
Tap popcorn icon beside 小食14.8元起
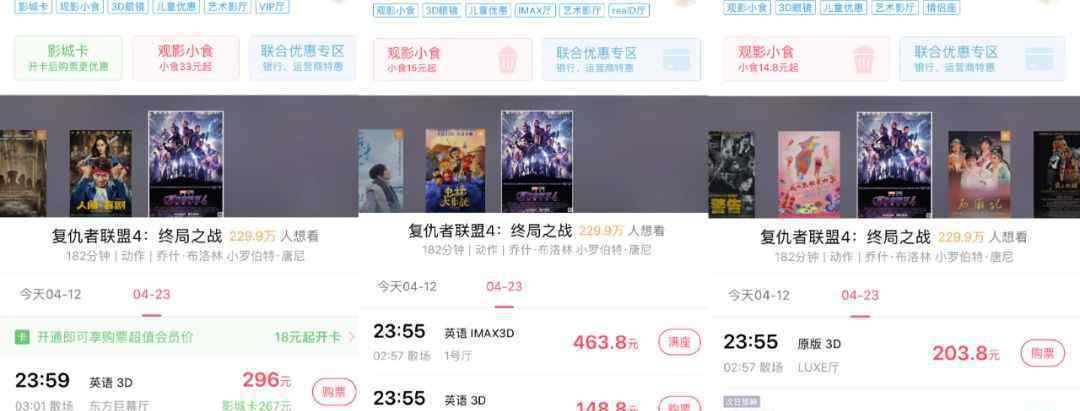coord(864,60)
